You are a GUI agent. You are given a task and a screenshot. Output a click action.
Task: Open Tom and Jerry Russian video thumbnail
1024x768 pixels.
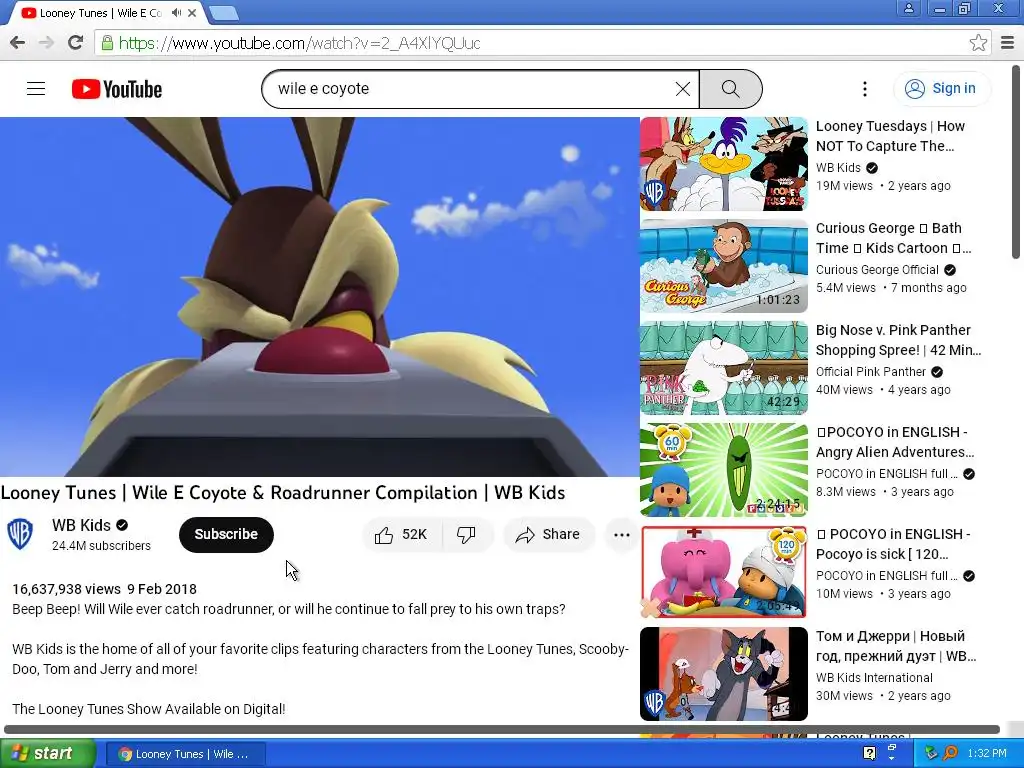coord(724,673)
